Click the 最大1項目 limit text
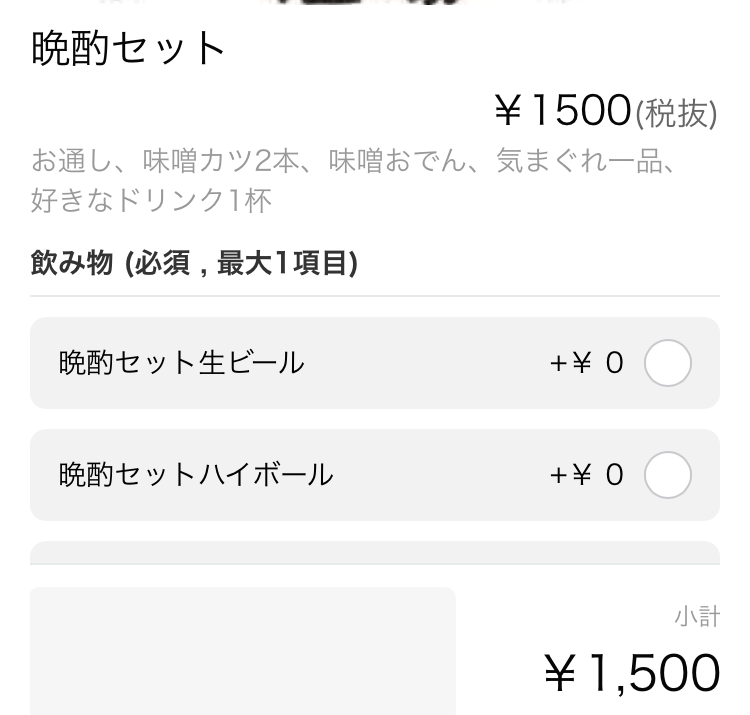 point(284,264)
